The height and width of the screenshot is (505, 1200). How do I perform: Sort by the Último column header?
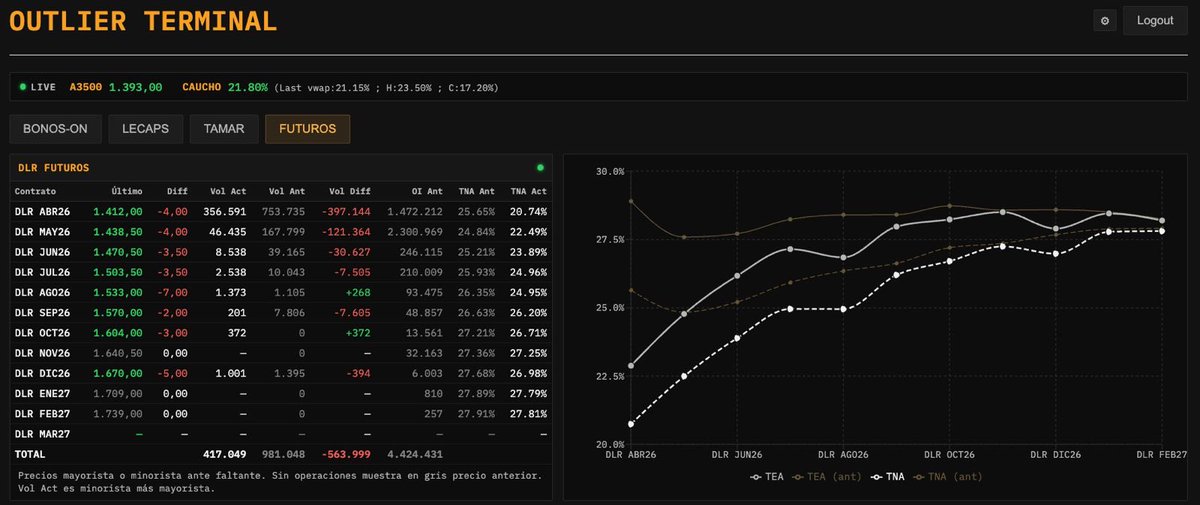coord(127,190)
